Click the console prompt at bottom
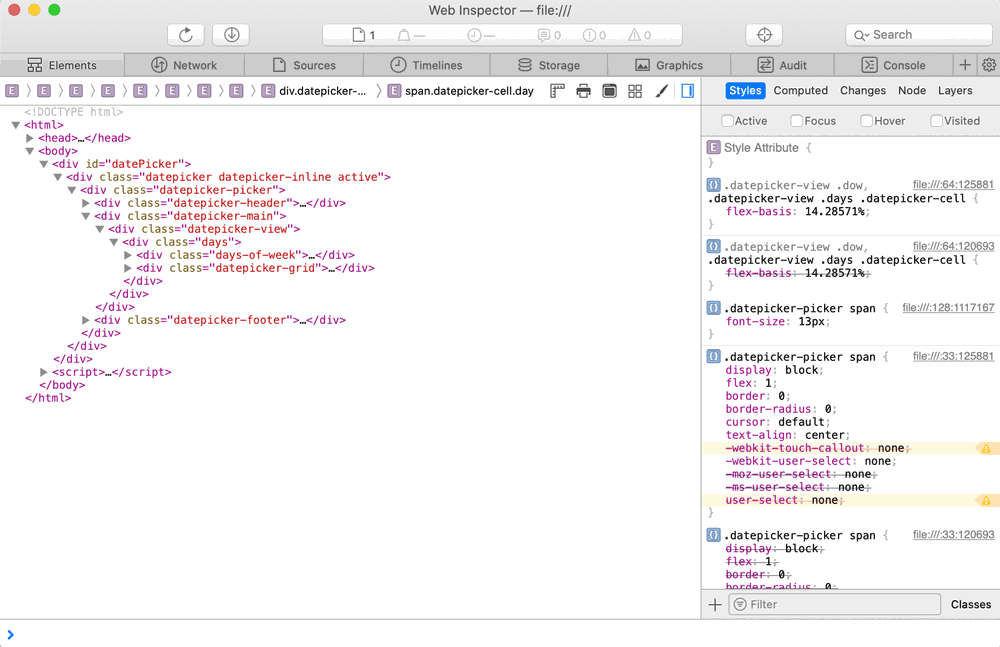Screen dimensions: 1000x647 point(500,634)
